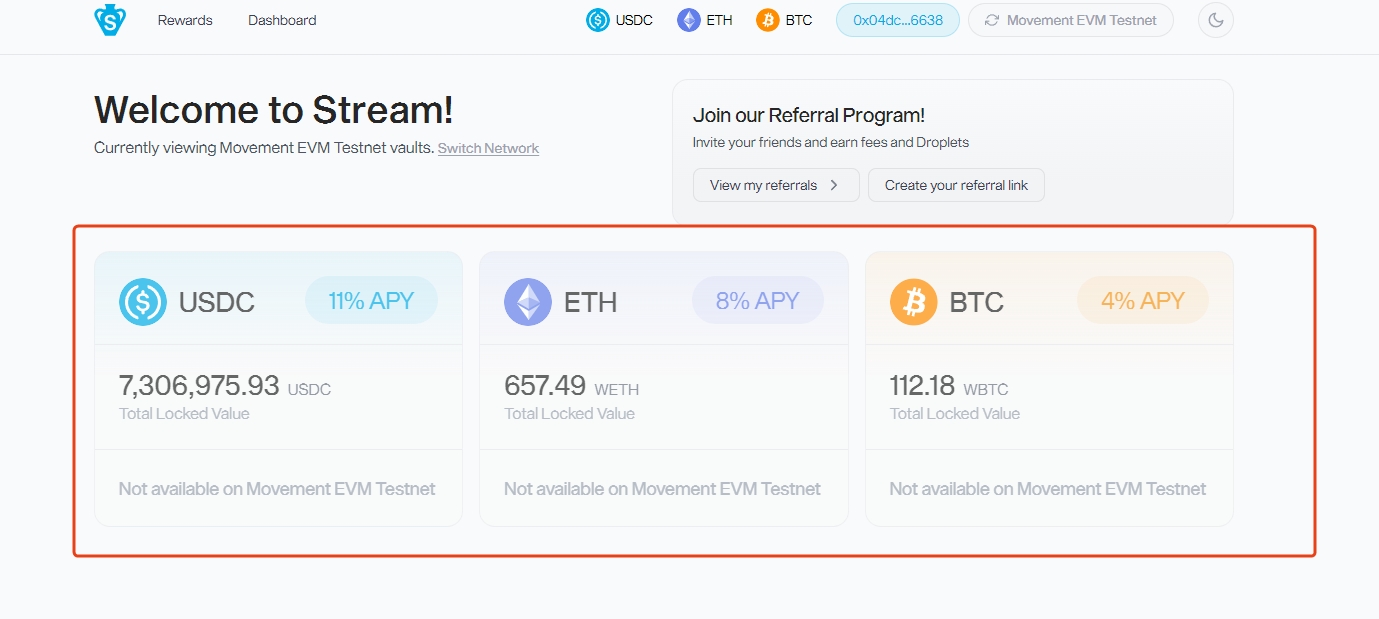The width and height of the screenshot is (1379, 619).
Task: Click the ETH icon in header
Action: (689, 20)
